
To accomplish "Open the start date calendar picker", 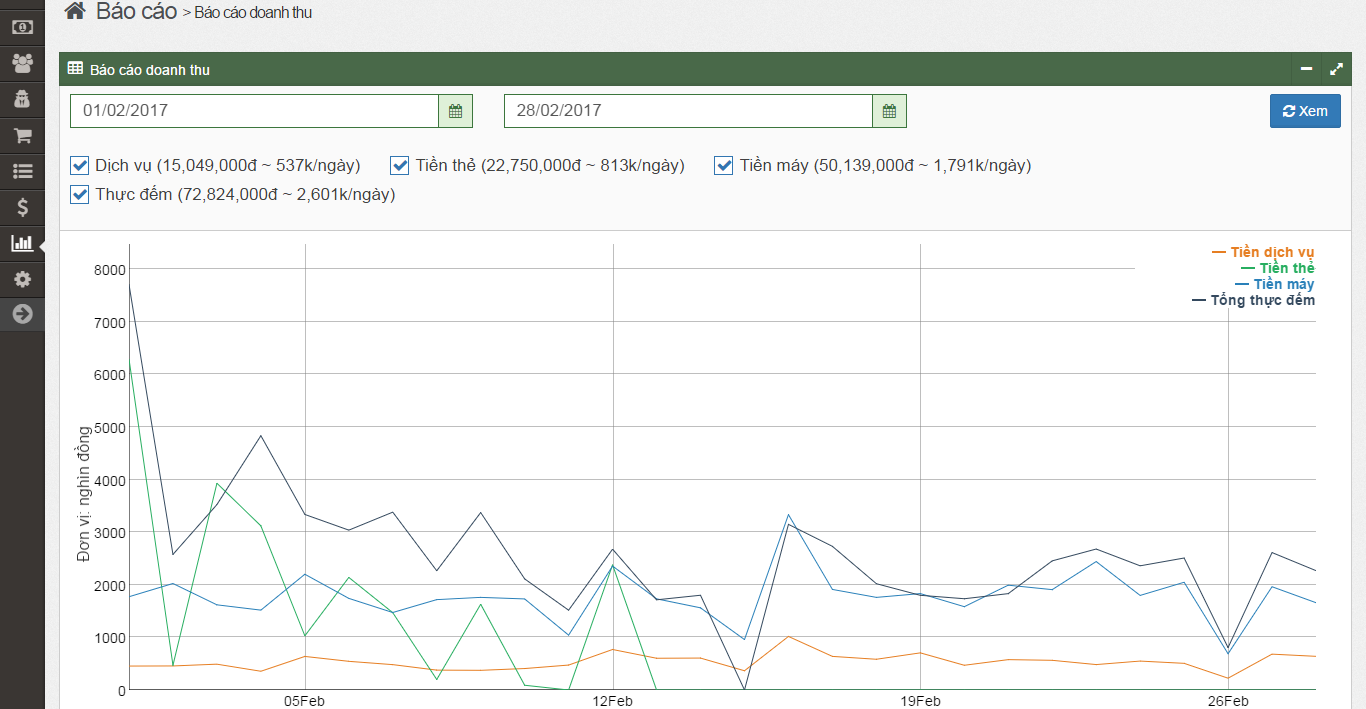I will pos(455,111).
